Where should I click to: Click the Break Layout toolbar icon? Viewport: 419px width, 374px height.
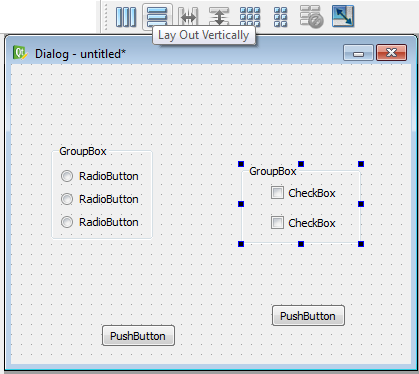point(311,17)
